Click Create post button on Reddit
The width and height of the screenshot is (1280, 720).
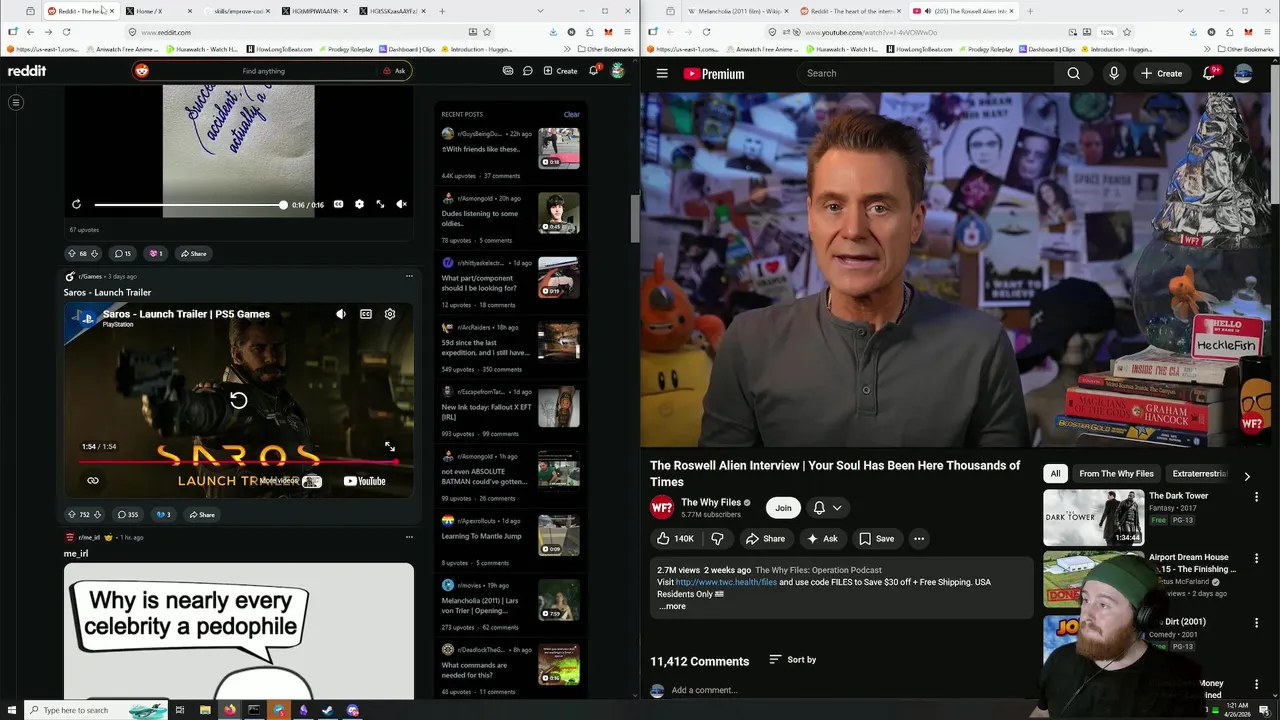(560, 71)
